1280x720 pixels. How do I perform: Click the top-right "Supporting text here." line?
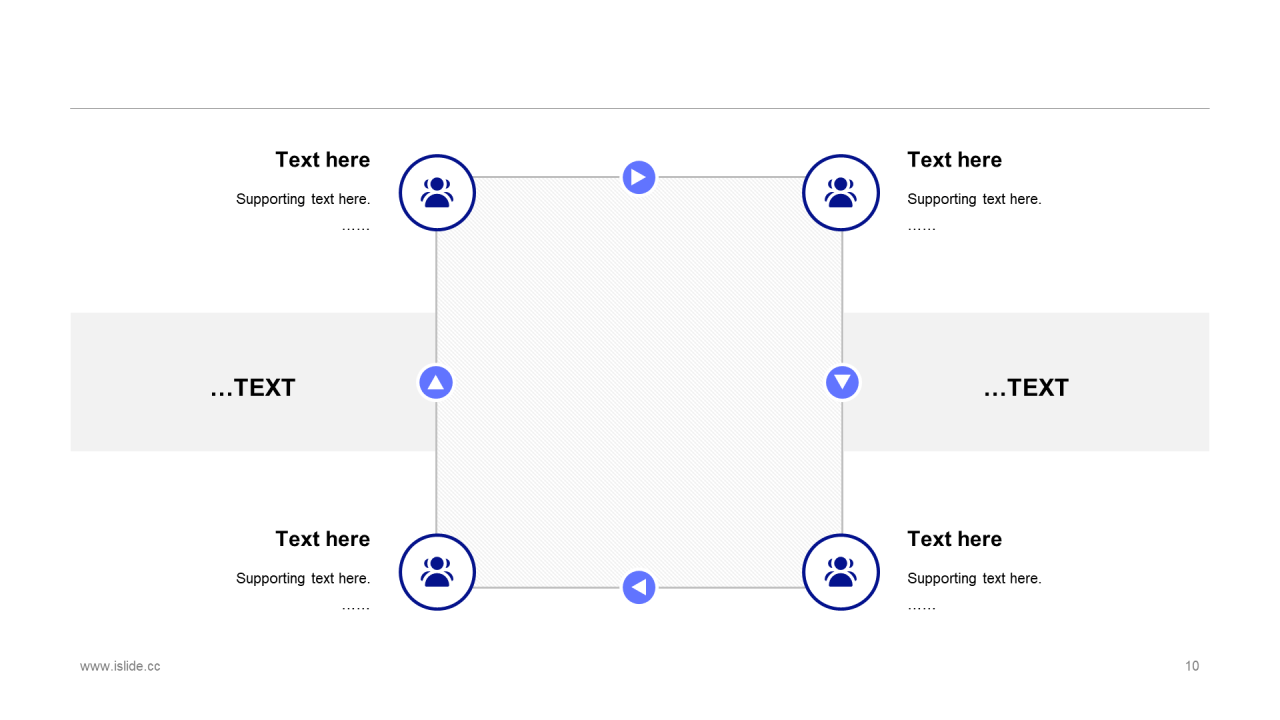click(974, 199)
